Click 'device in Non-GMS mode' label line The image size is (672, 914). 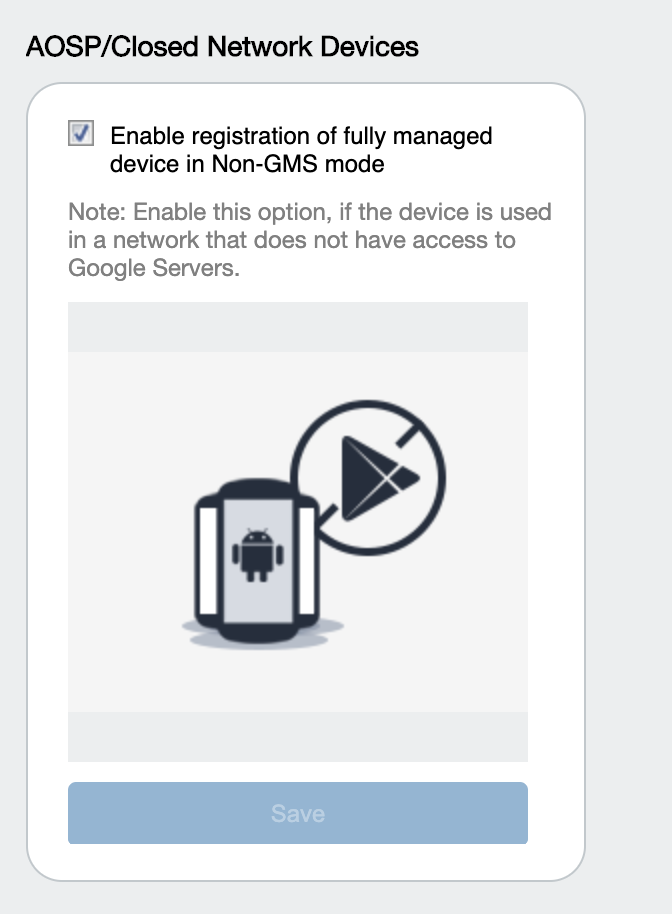(x=247, y=164)
